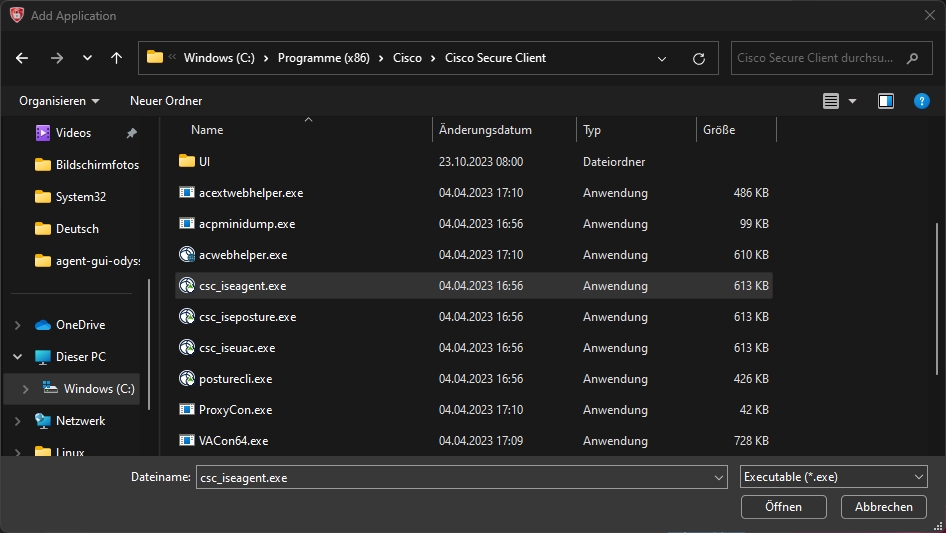Select ProxyCon.exe file icon
This screenshot has height=533, width=946.
coord(187,409)
